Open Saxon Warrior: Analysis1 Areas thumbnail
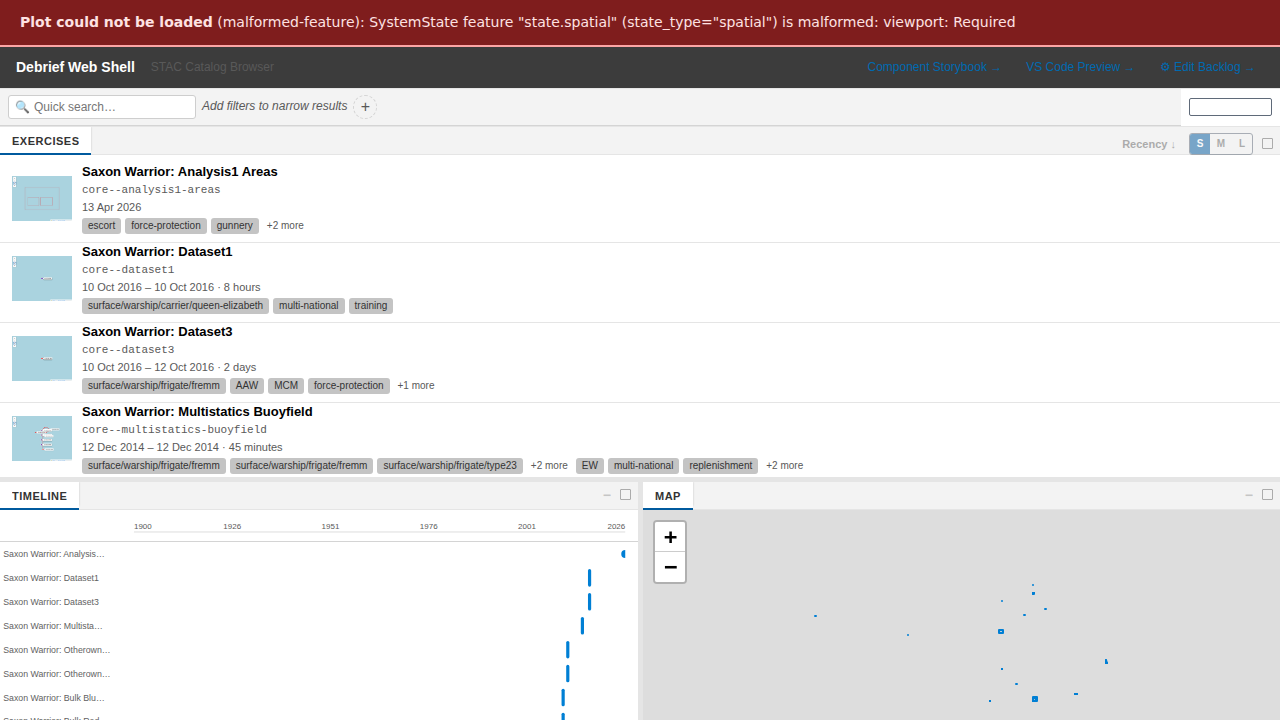 pyautogui.click(x=42, y=198)
